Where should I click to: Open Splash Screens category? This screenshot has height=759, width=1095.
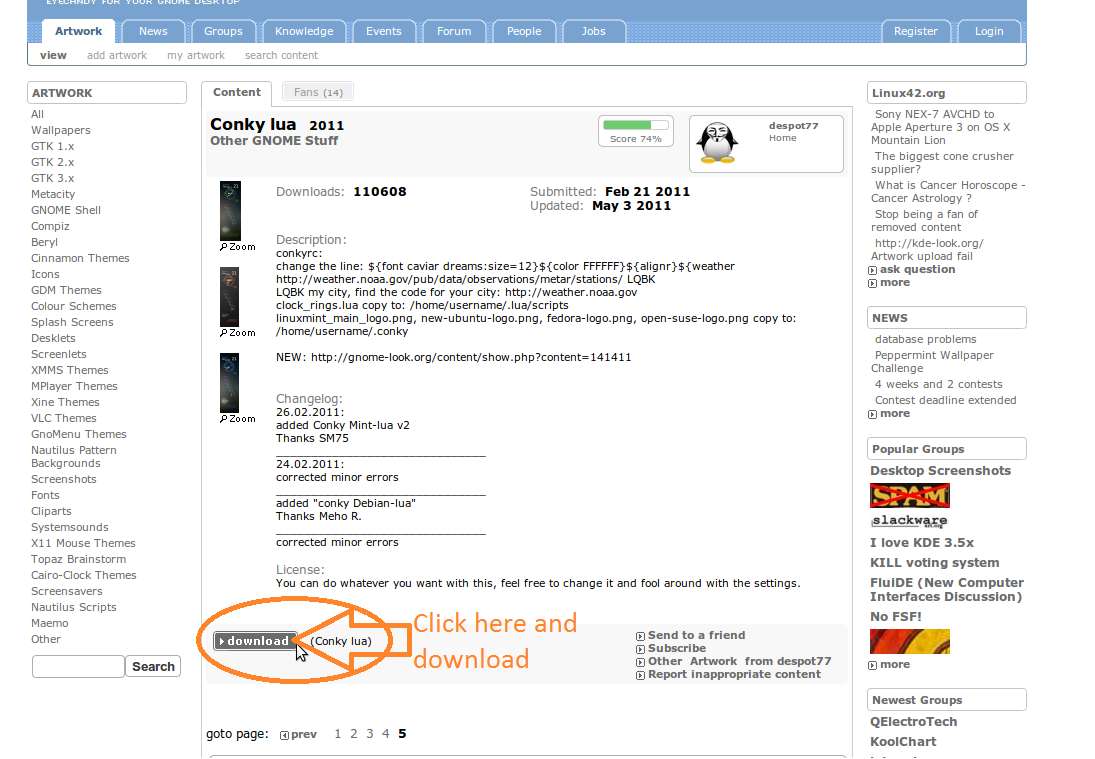click(x=72, y=322)
